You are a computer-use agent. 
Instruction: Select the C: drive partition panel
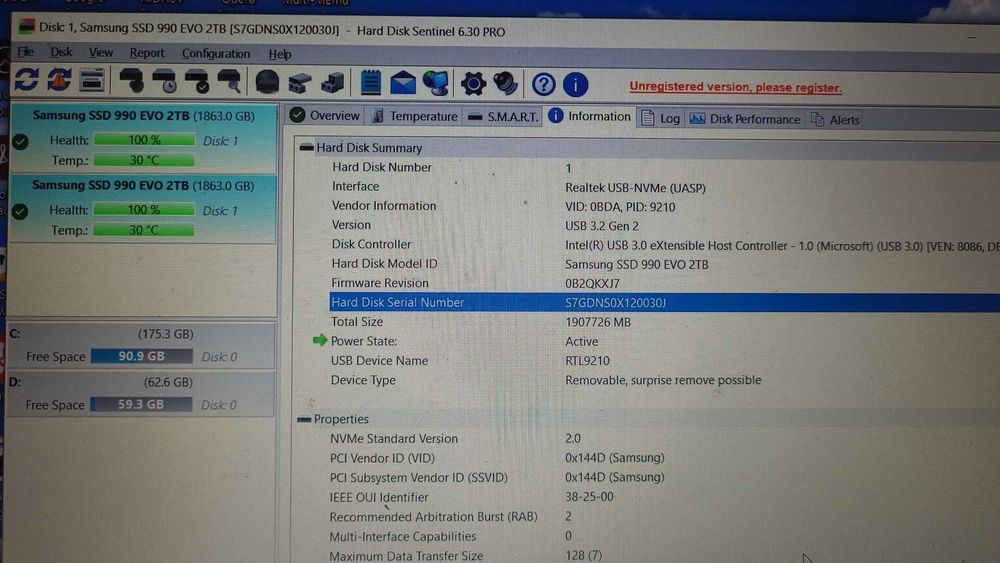[x=142, y=346]
